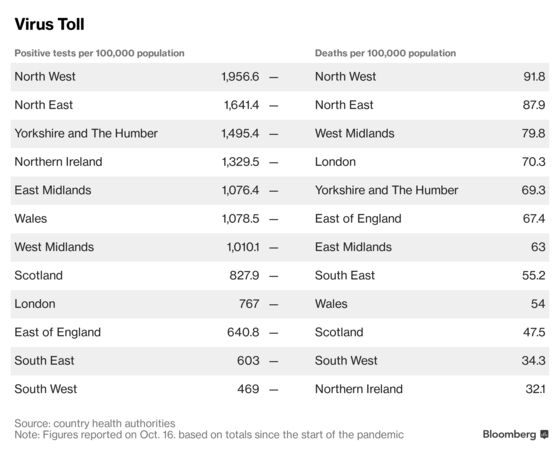Select the Source: country health authorities text
Viewport: 560px width, 455px height.
[x=95, y=423]
